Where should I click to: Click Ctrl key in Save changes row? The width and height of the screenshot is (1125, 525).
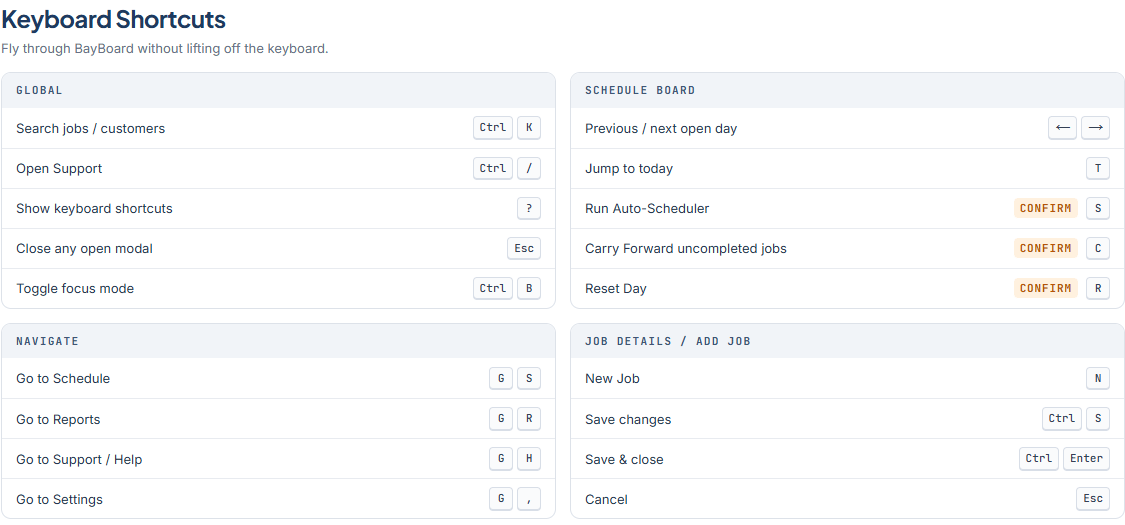pos(1062,419)
